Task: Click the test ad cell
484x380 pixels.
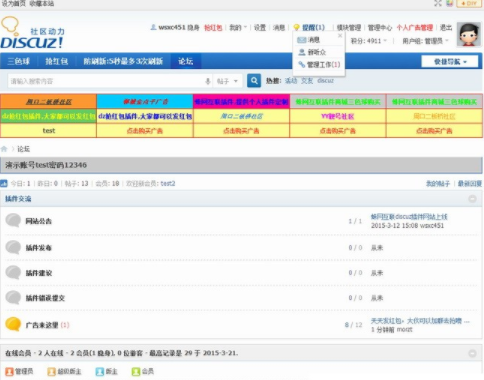Action: click(49, 130)
